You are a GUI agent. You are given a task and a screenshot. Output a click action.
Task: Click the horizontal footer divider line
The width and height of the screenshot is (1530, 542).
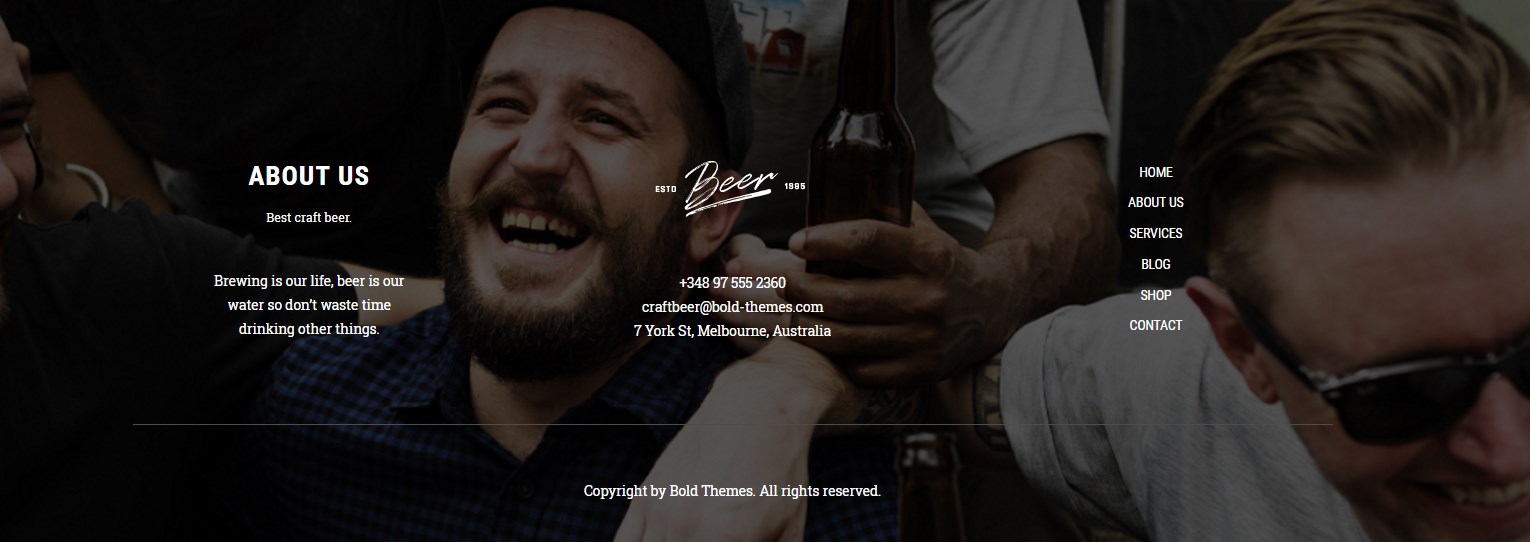click(732, 424)
